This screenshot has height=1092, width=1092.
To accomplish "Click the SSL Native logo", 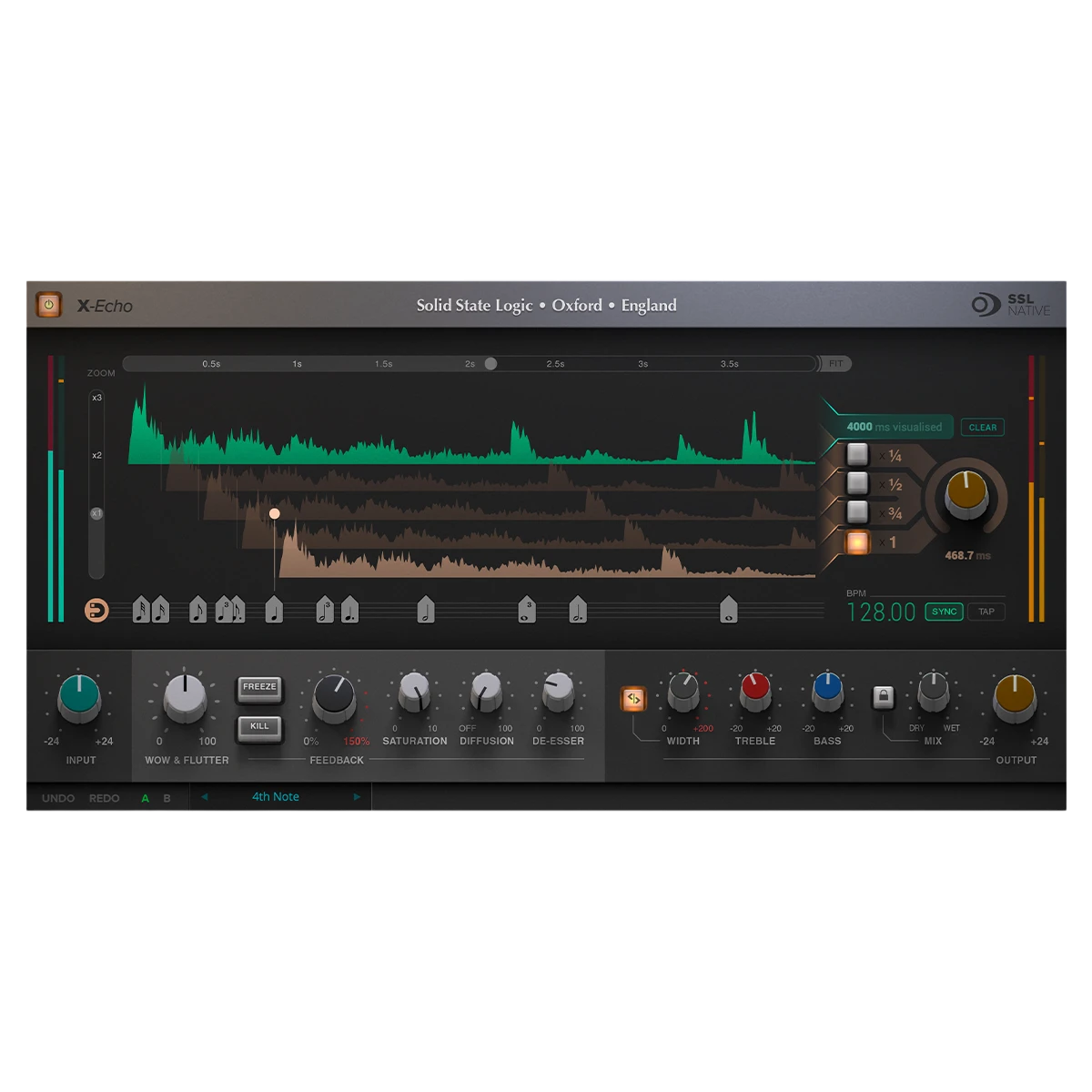I will click(1011, 305).
